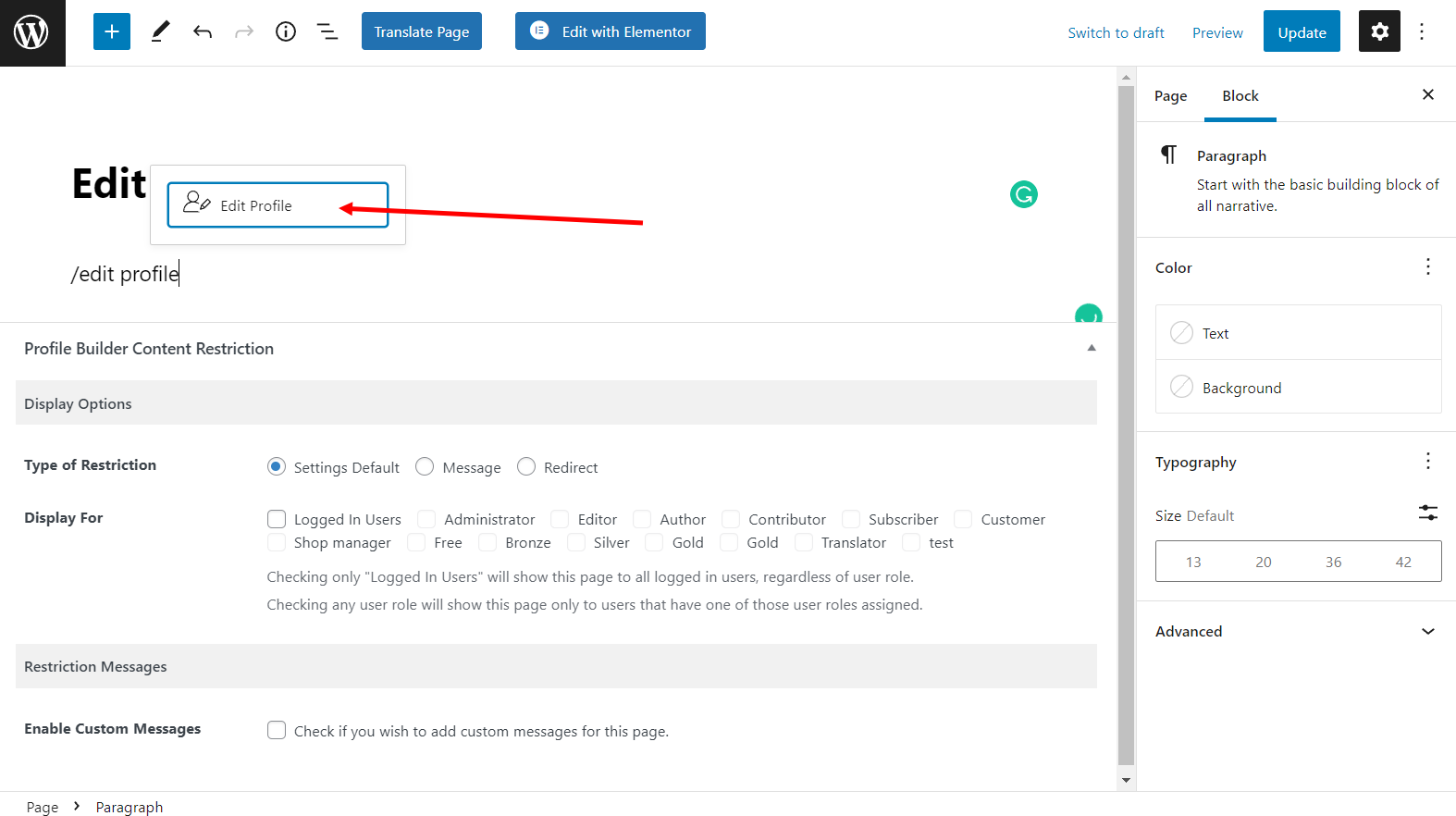Click scrollbar up arrow

coord(1126,77)
